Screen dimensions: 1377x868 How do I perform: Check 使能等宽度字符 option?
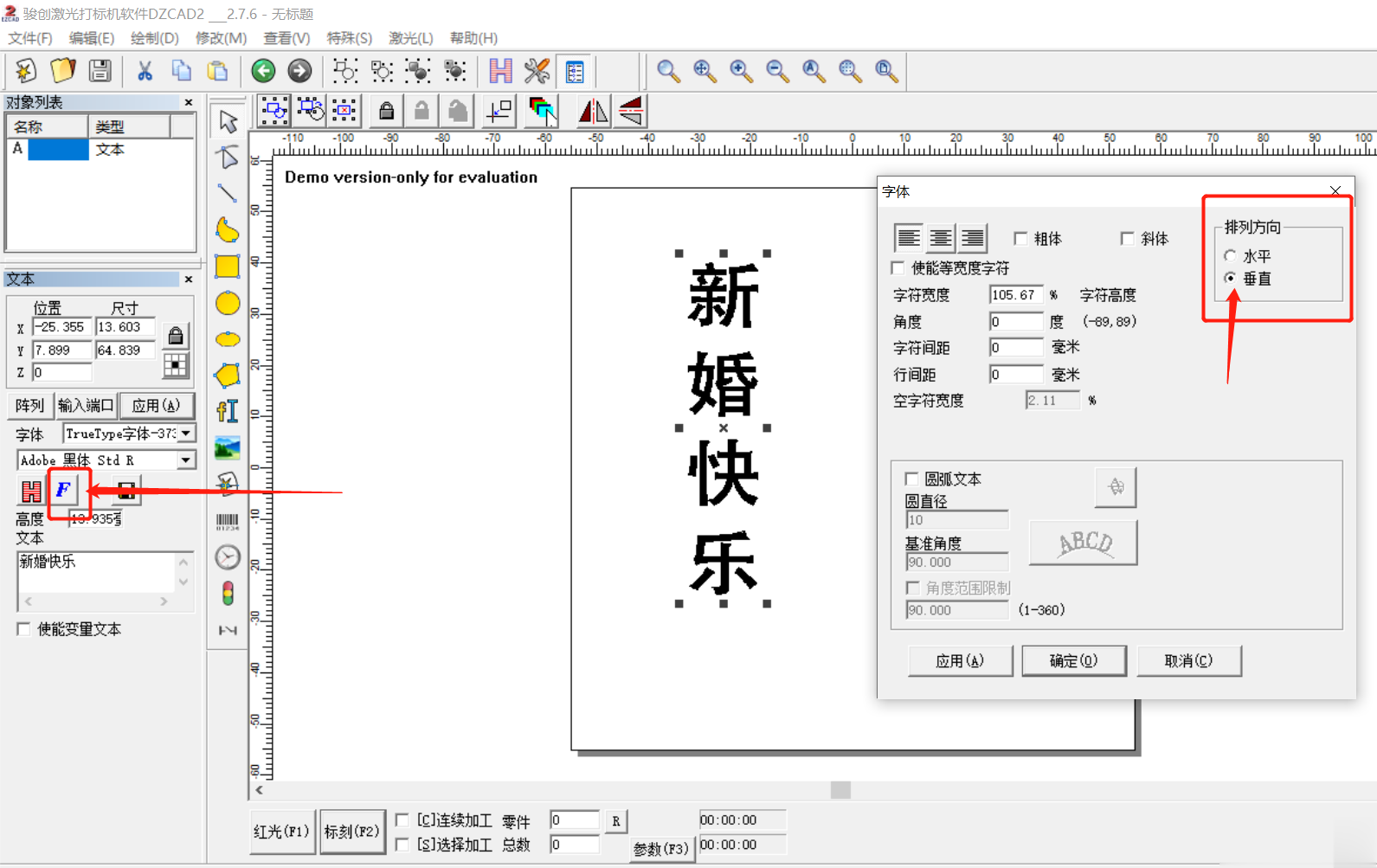898,268
